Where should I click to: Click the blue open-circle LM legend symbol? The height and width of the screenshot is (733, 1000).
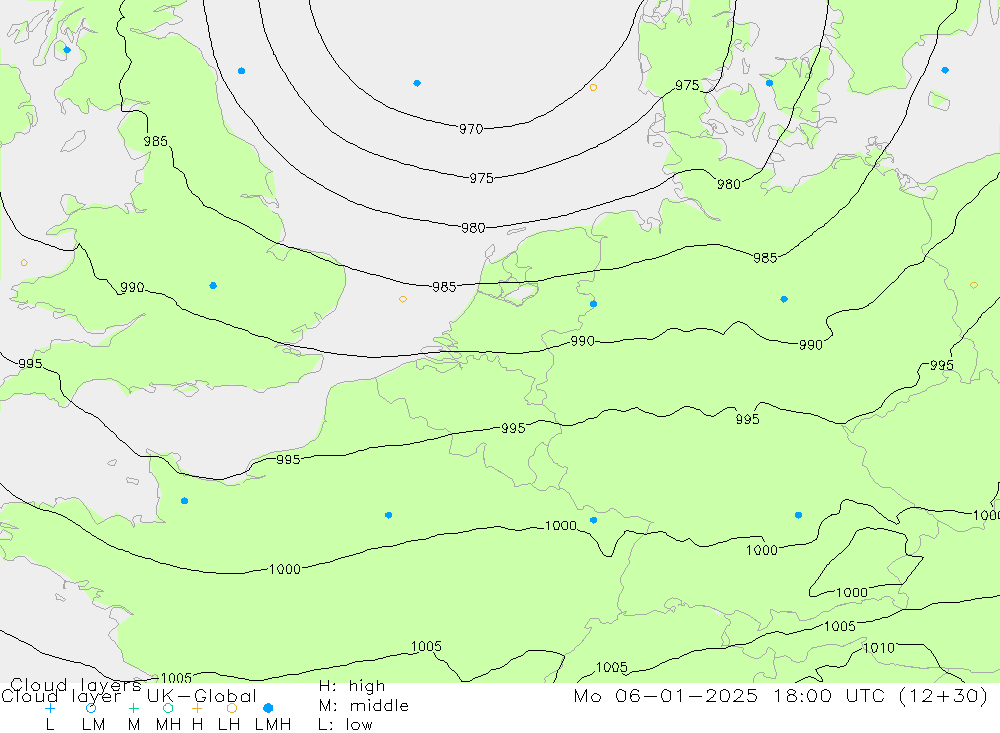click(x=91, y=708)
